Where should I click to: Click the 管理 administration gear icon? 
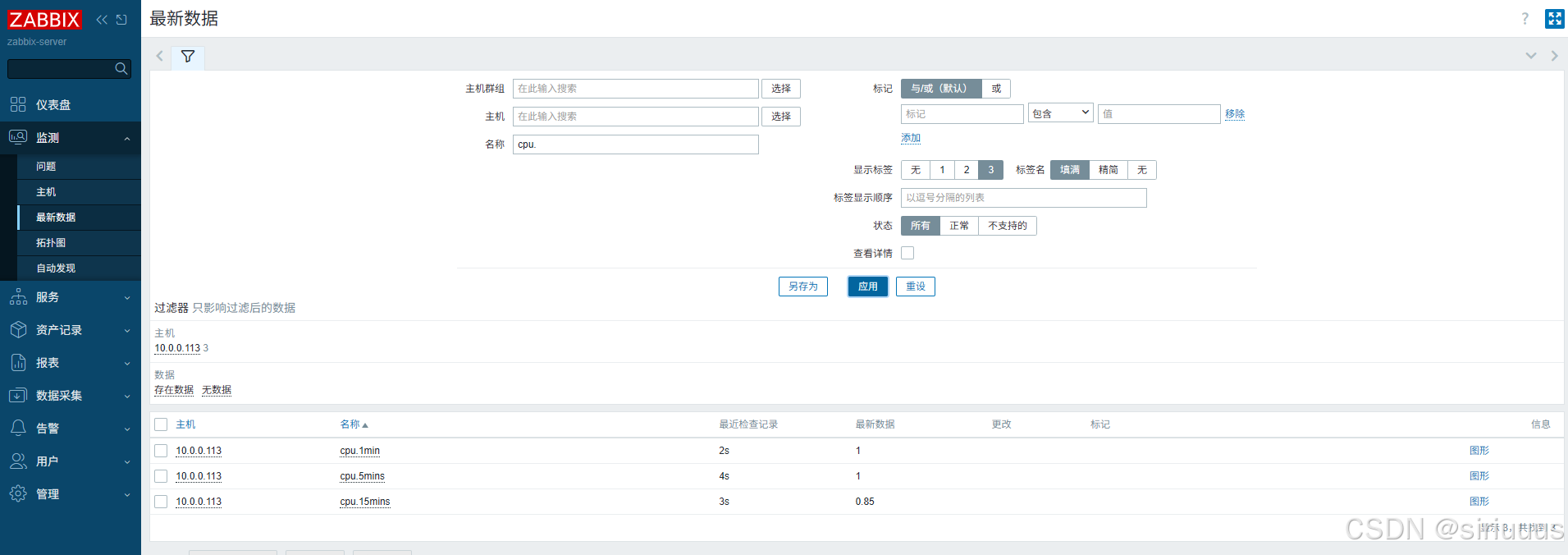tap(18, 493)
